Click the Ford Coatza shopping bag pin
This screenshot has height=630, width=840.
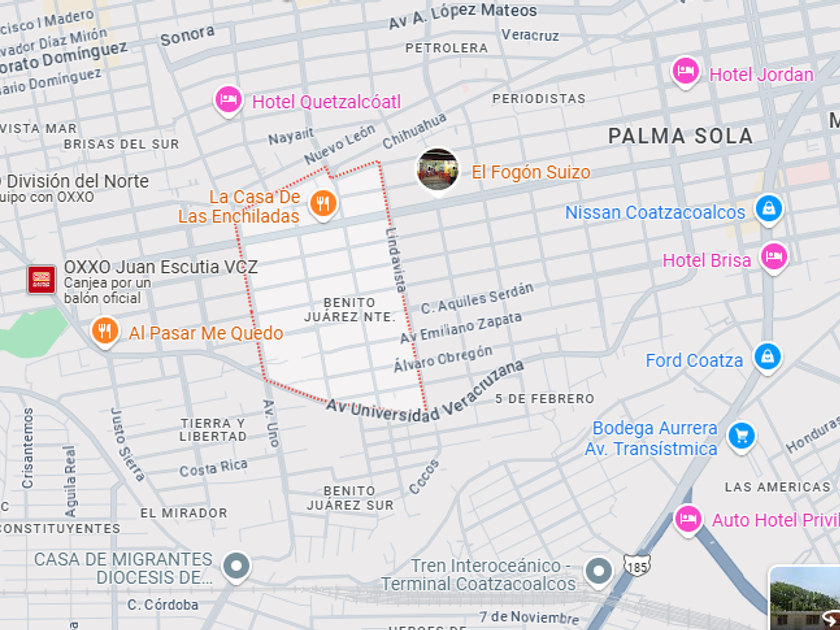coord(768,357)
